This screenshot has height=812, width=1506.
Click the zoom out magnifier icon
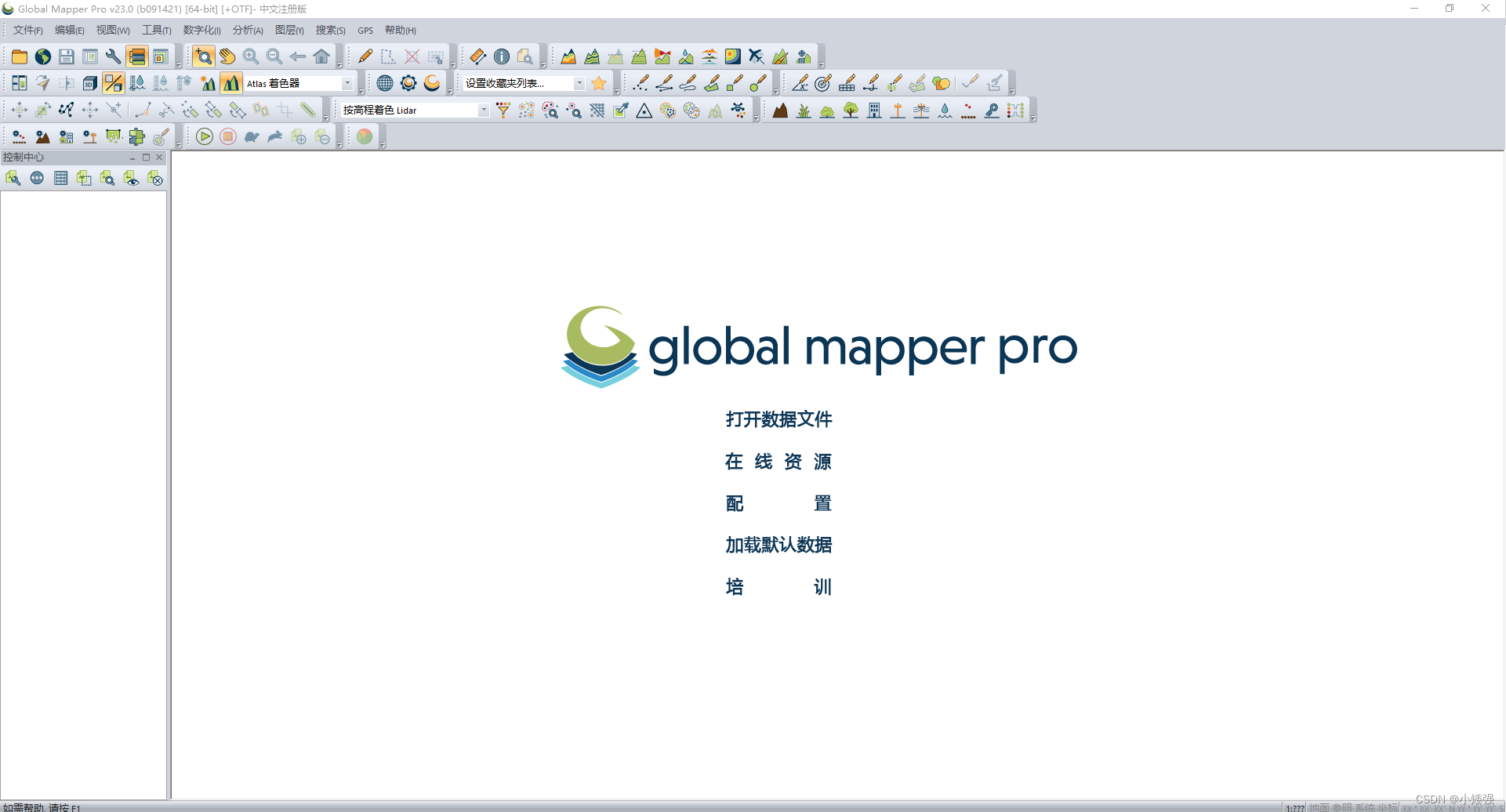pos(274,56)
